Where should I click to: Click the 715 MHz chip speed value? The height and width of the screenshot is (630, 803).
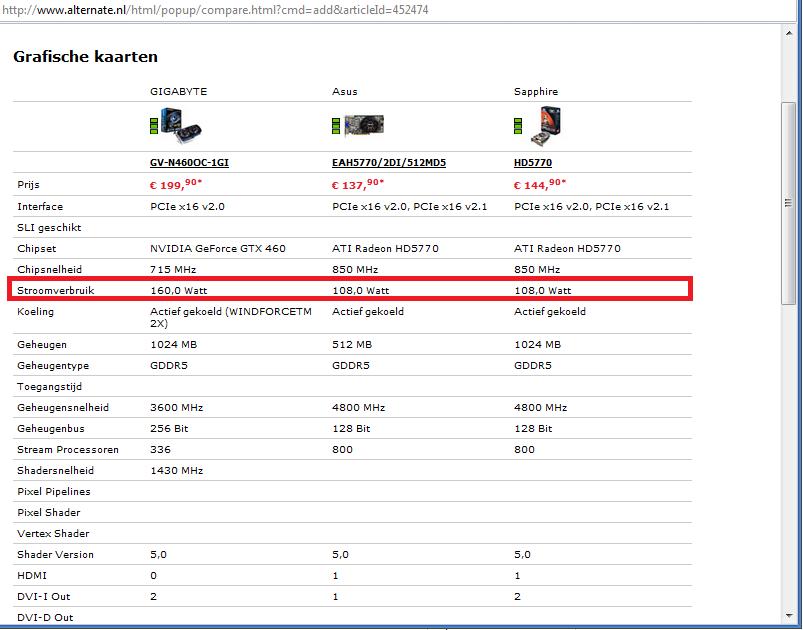click(173, 269)
